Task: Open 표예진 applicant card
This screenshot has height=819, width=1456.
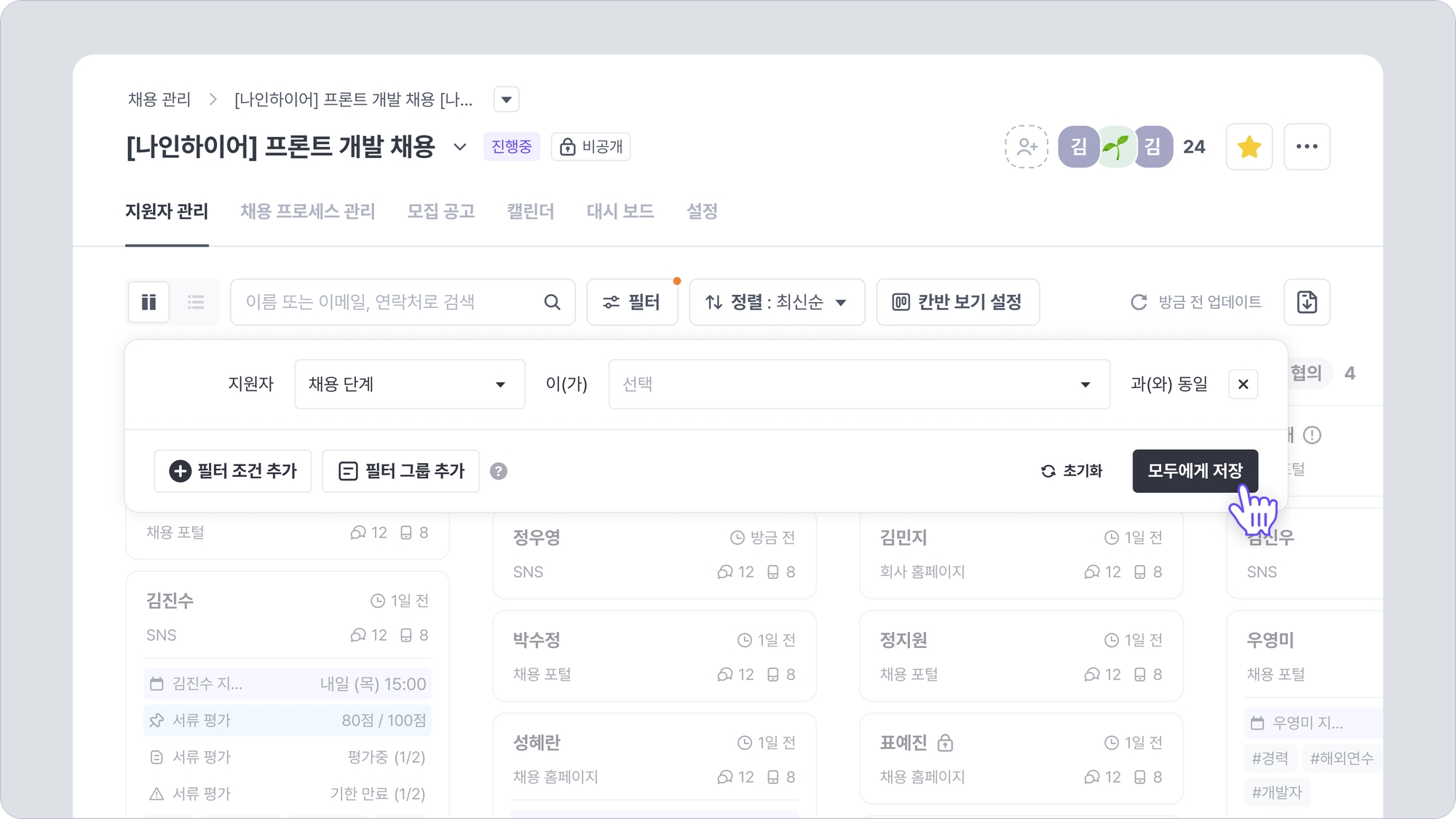Action: pyautogui.click(x=1021, y=759)
